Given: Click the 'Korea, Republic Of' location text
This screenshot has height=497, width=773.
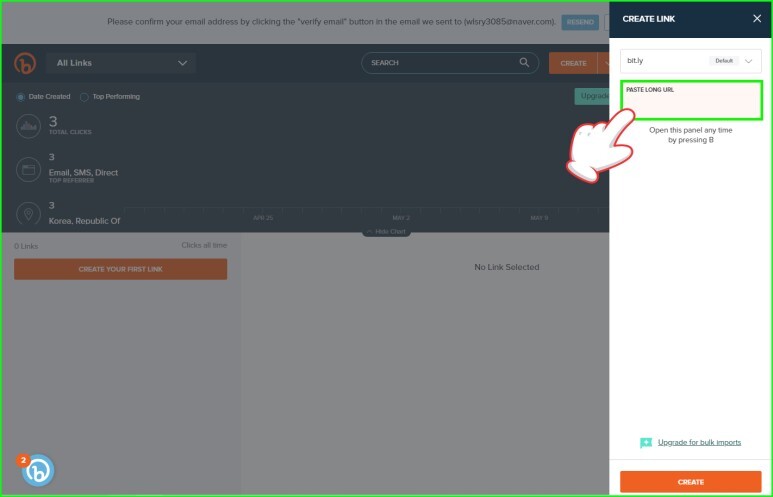Looking at the screenshot, I should tap(84, 221).
